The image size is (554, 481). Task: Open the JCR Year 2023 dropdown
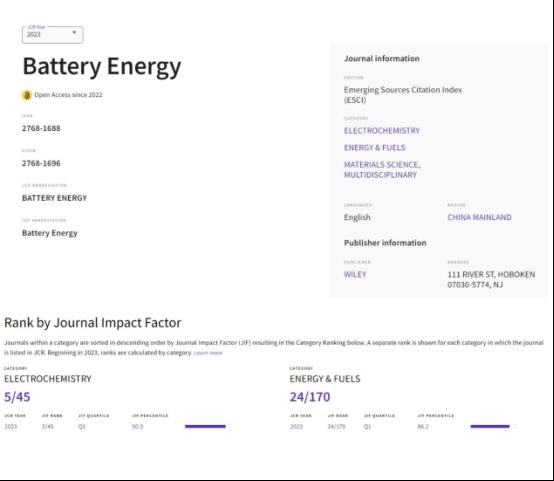click(x=53, y=35)
